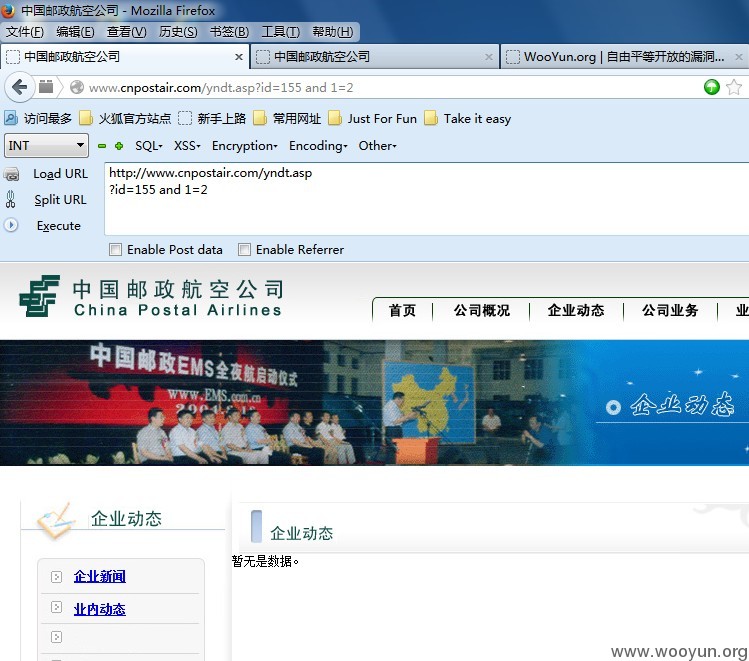Screen dimensions: 749x661
Task: Click the HackBar green plus icon
Action: coord(119,146)
